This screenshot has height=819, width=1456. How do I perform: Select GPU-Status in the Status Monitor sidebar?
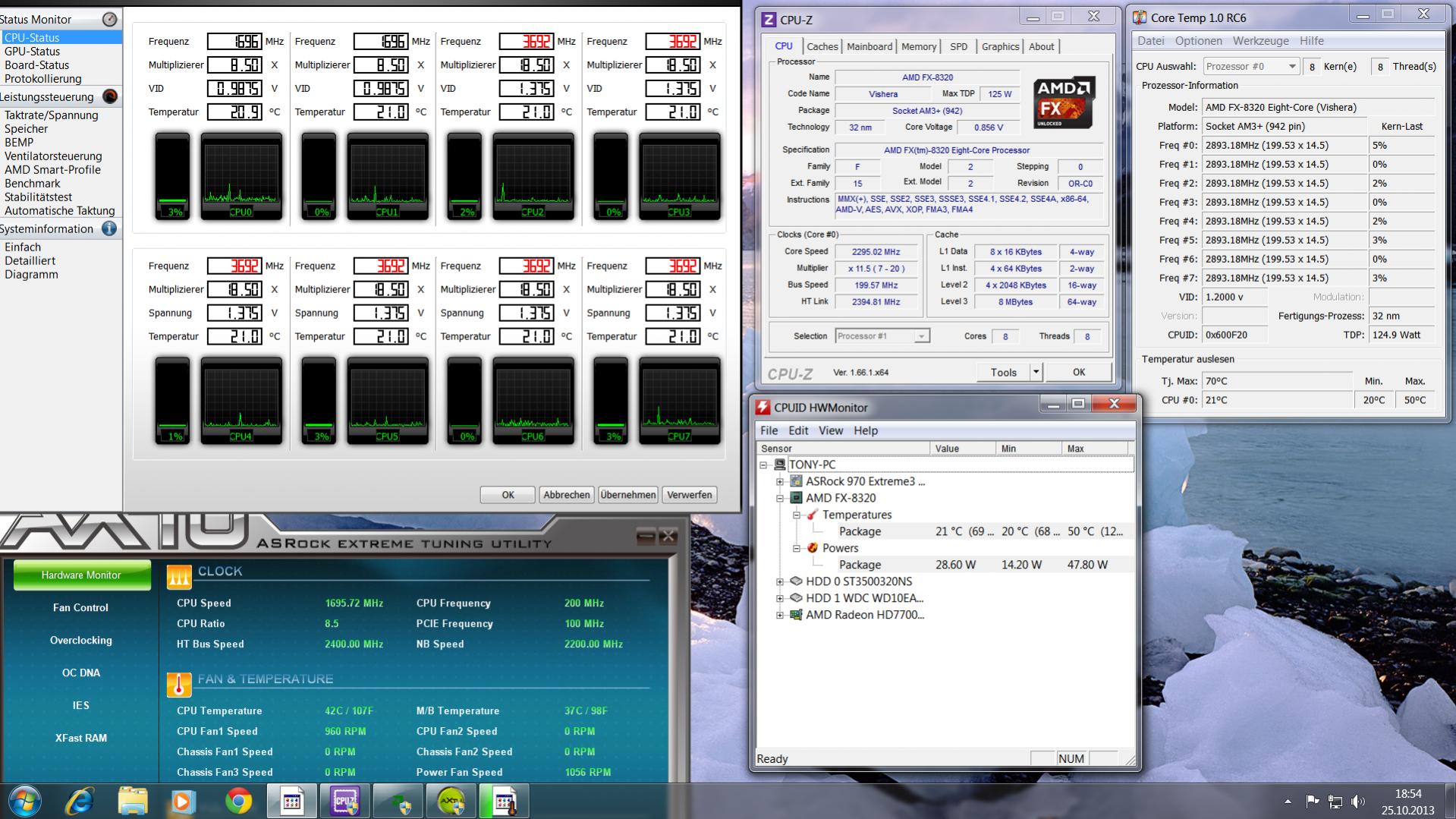[x=32, y=52]
